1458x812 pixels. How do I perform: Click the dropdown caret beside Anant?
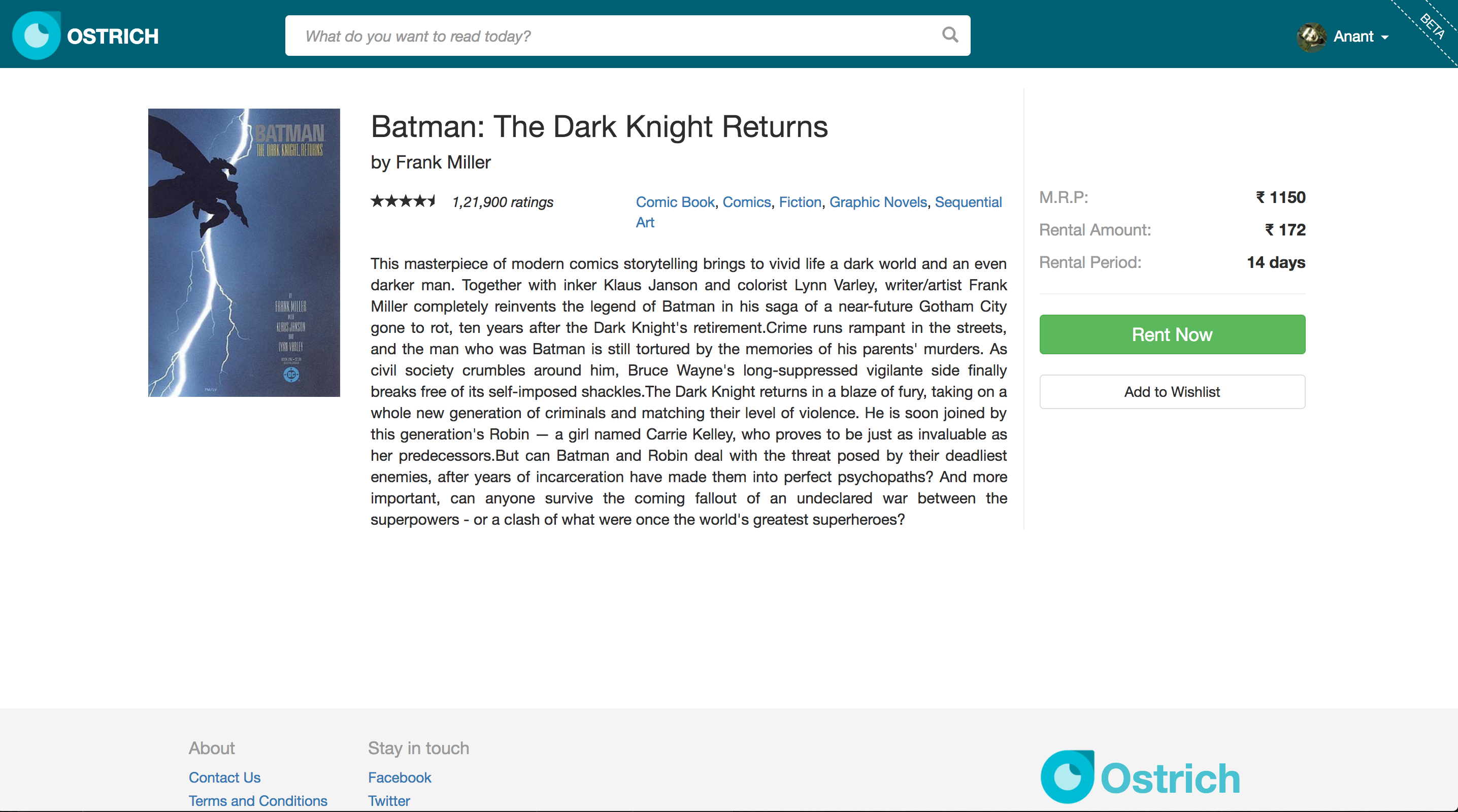pyautogui.click(x=1384, y=38)
